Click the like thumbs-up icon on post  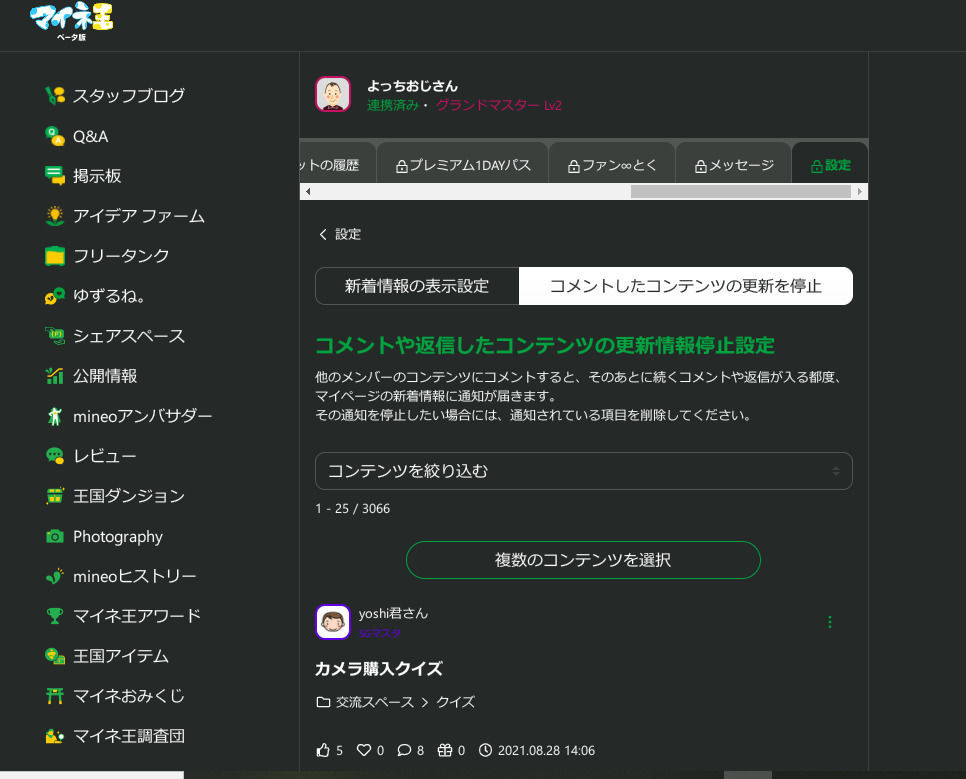point(323,750)
